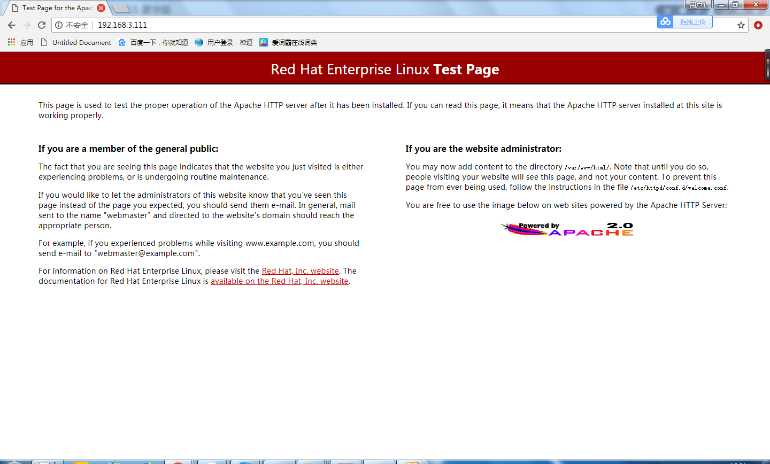This screenshot has width=770, height=464.
Task: Follow the 'Red Hat, Inc. website' link
Action: (x=300, y=271)
